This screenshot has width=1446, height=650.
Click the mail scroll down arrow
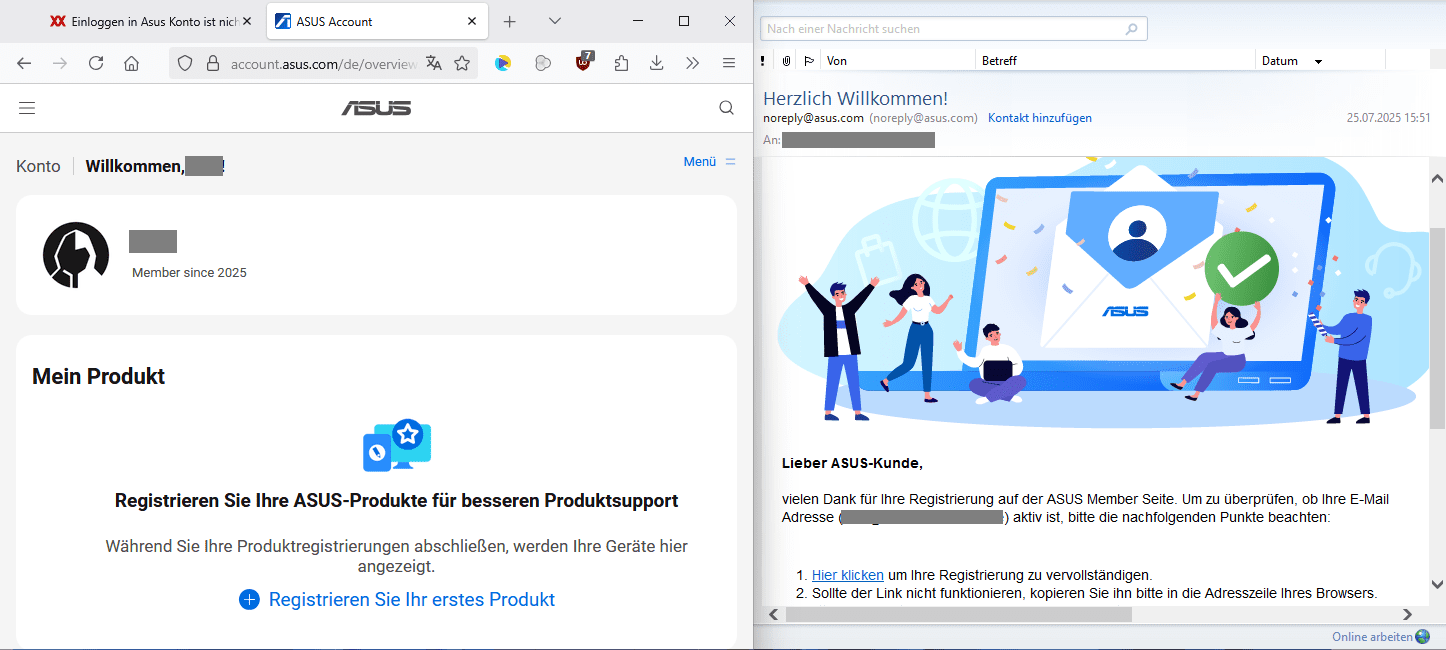pyautogui.click(x=1437, y=584)
